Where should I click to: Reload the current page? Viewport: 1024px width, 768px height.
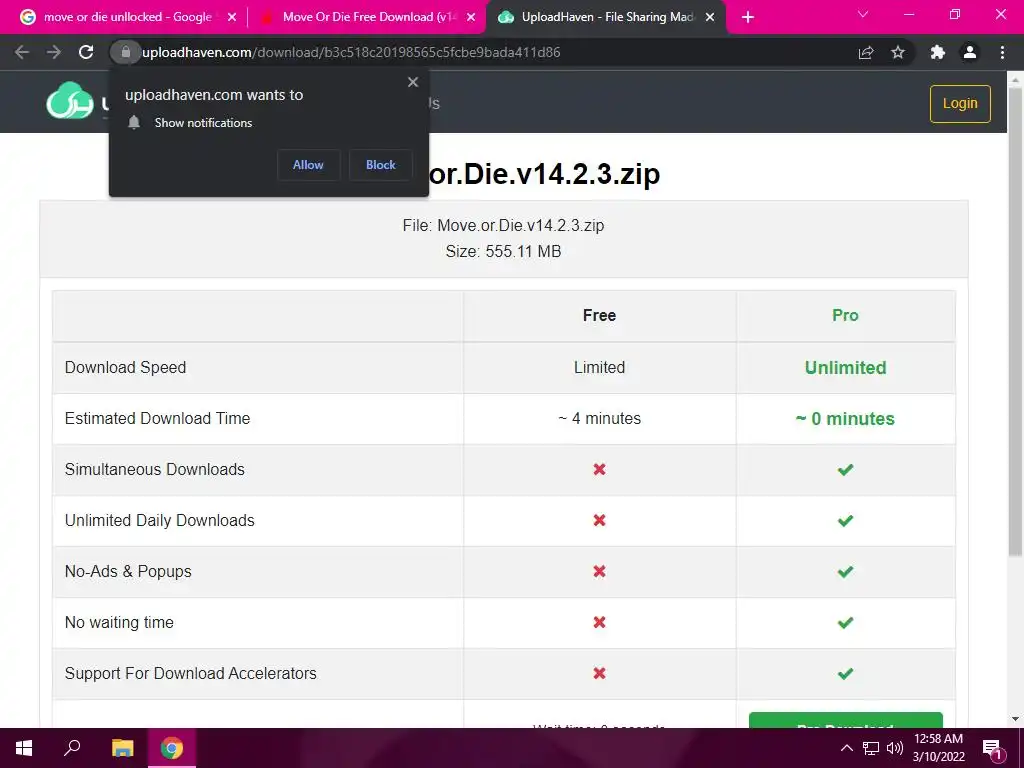tap(86, 52)
